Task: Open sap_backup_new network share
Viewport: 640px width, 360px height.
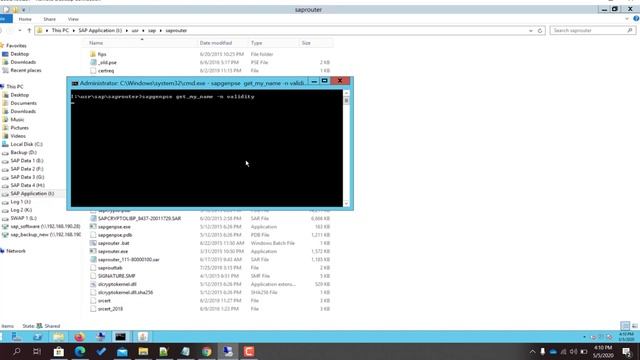Action: coord(45,235)
